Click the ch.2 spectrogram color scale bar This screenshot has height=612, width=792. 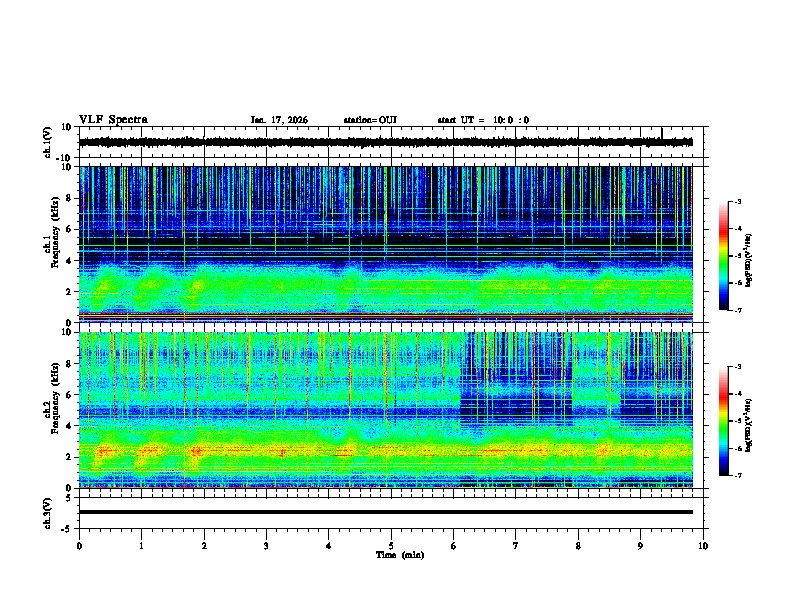pyautogui.click(x=724, y=421)
